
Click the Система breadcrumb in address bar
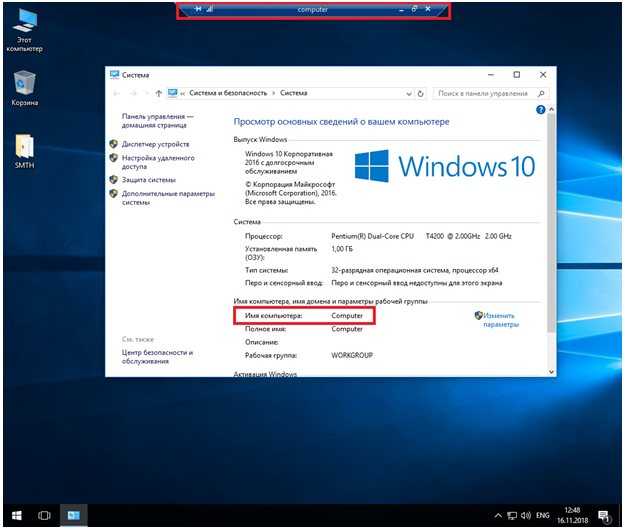click(x=293, y=93)
